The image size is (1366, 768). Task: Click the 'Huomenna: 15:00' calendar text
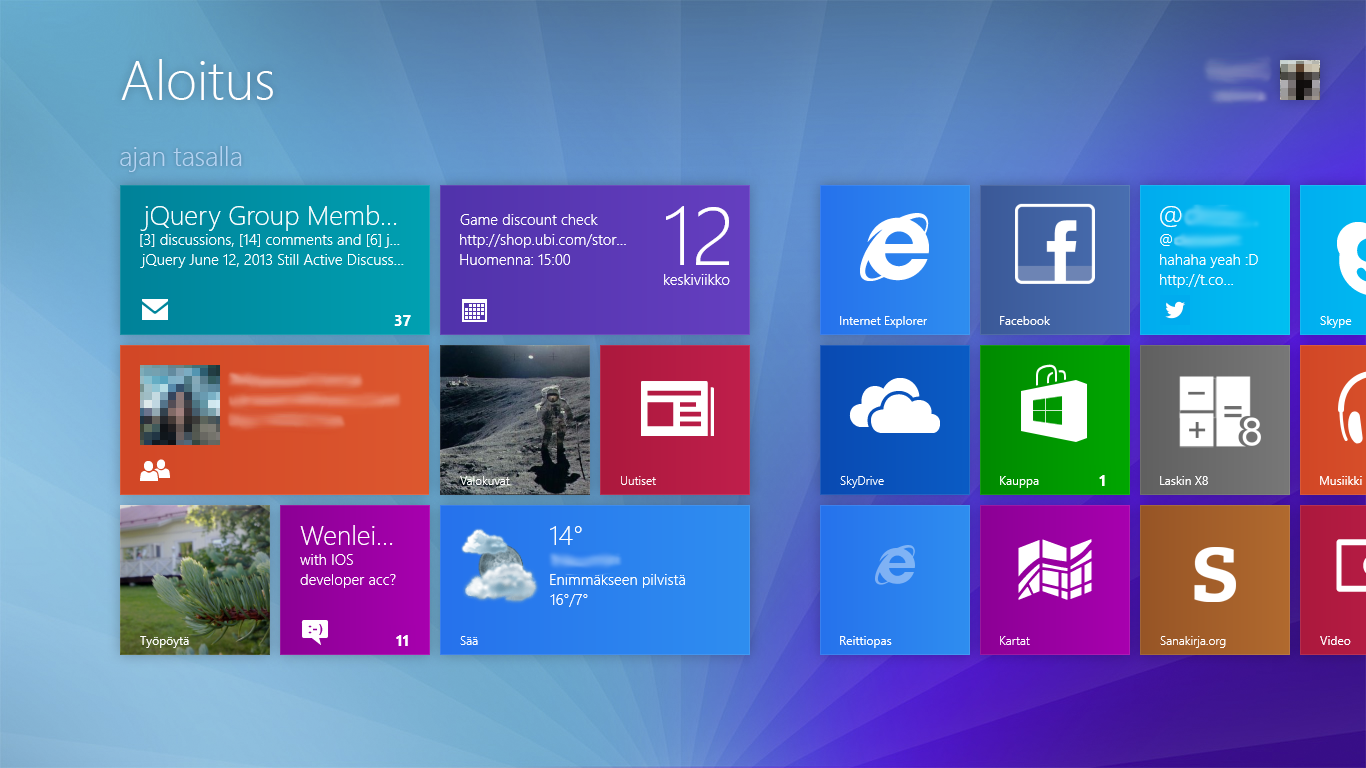(x=515, y=260)
